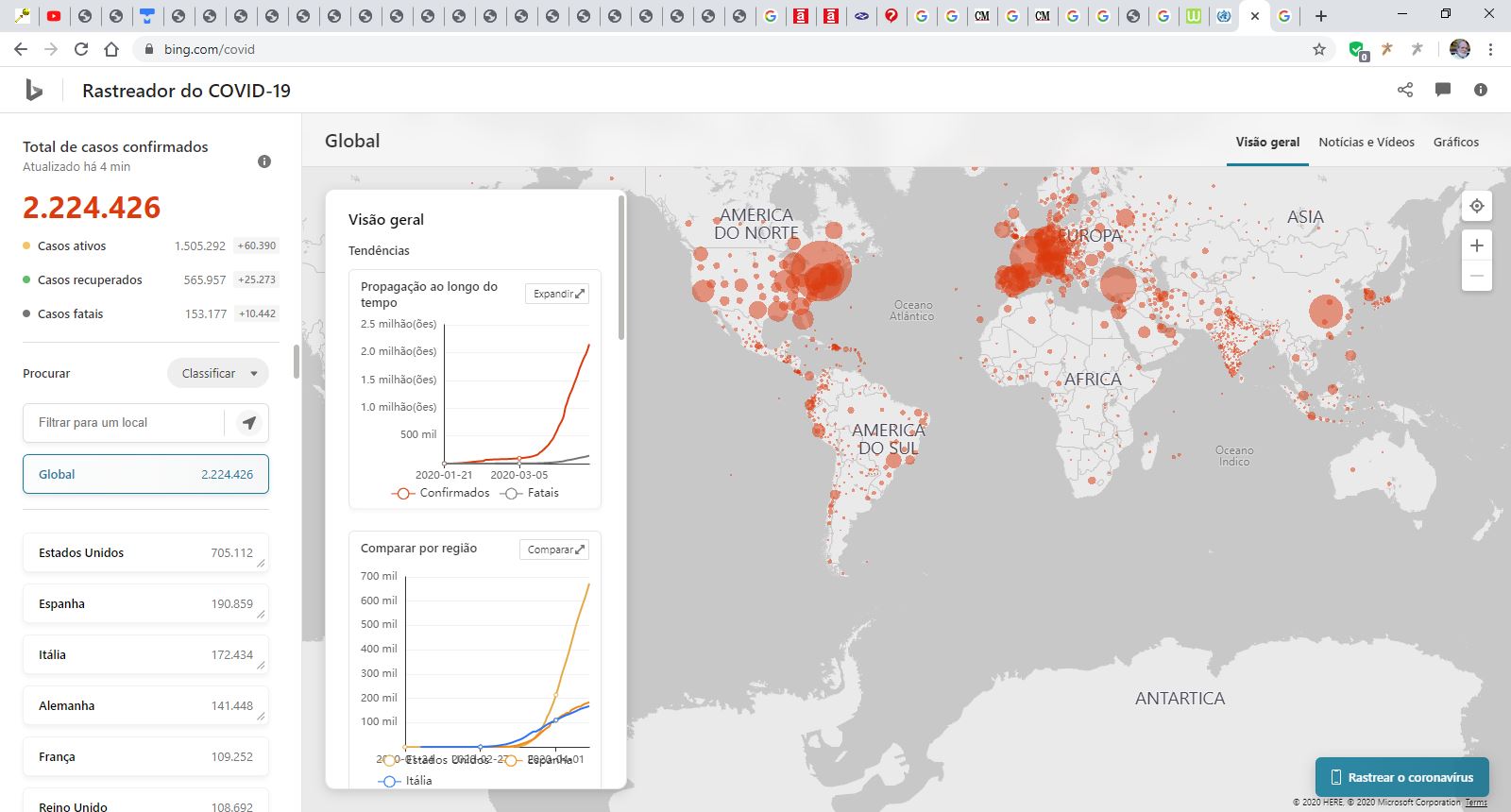This screenshot has width=1511, height=812.
Task: Click the ANTARTICA label on the map
Action: 1180,699
